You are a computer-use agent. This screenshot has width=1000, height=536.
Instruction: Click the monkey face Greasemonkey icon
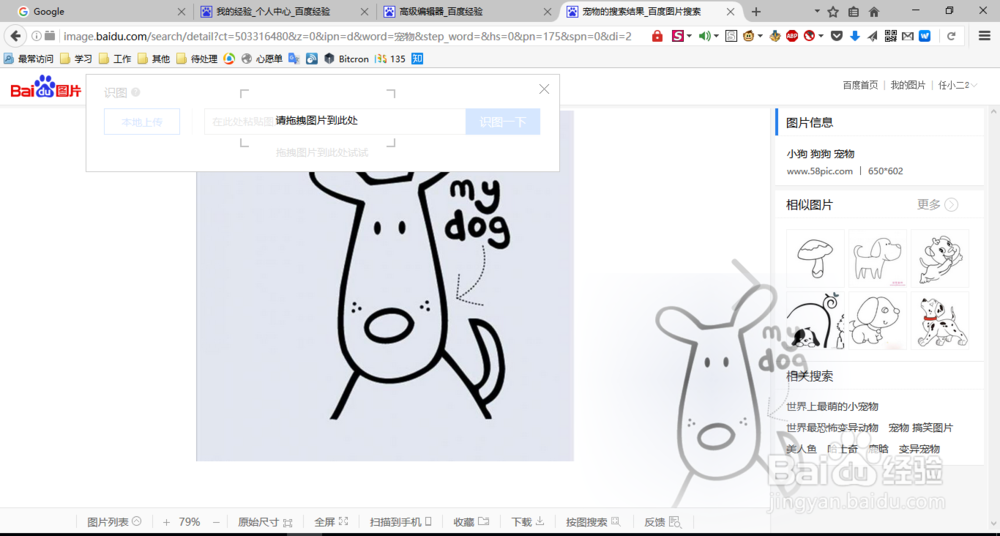(x=749, y=36)
